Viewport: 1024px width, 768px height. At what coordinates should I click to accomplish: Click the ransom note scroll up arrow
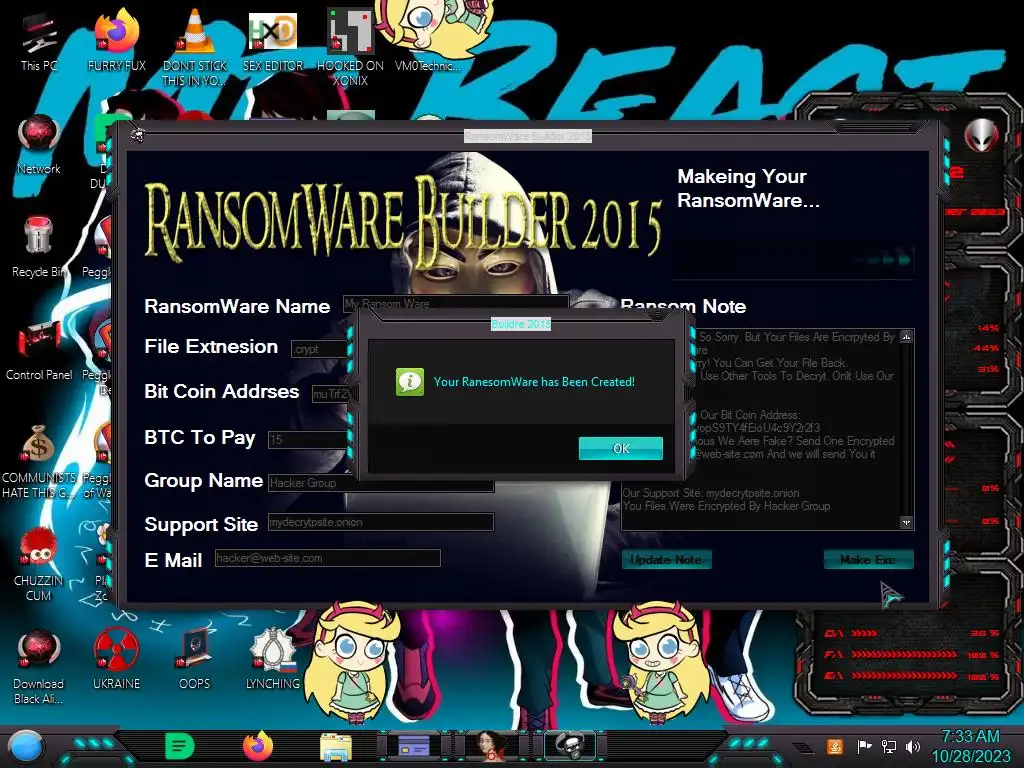point(906,337)
